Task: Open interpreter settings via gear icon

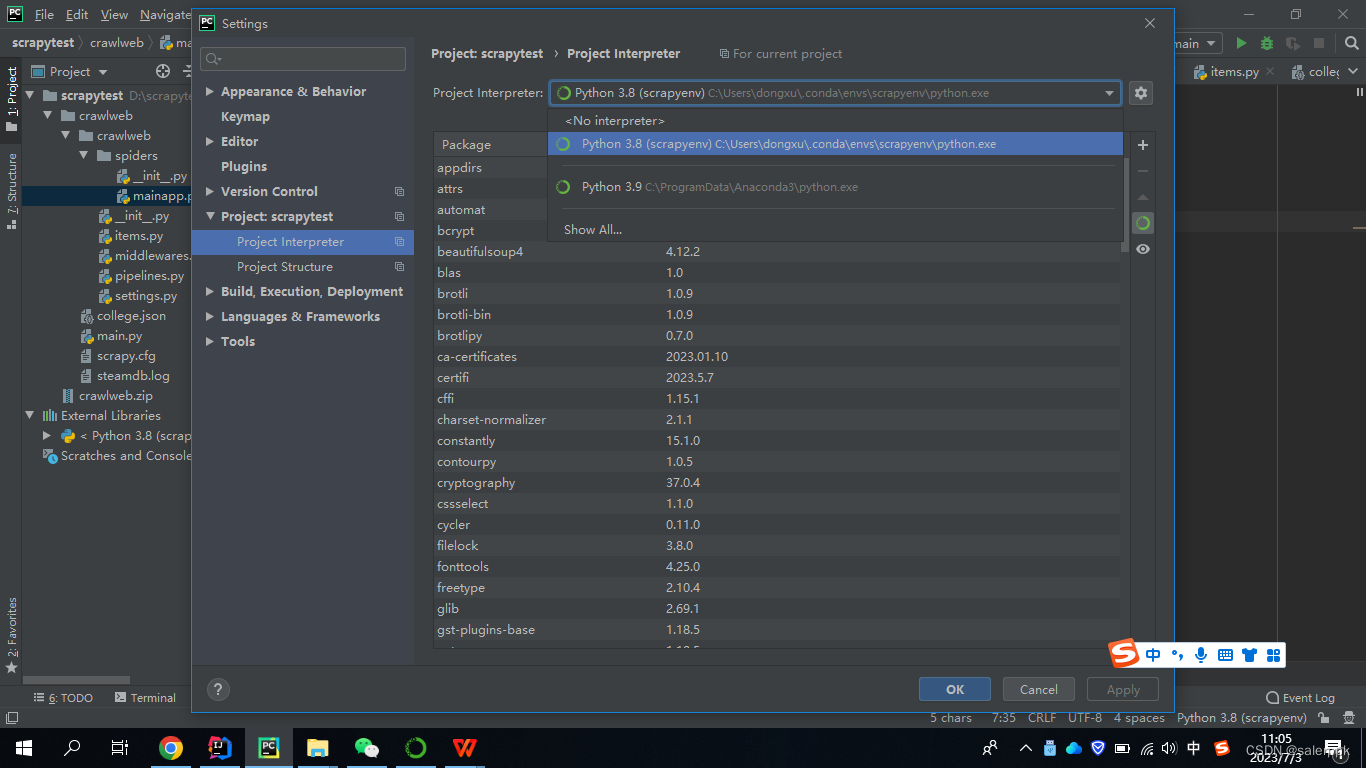Action: pos(1141,92)
